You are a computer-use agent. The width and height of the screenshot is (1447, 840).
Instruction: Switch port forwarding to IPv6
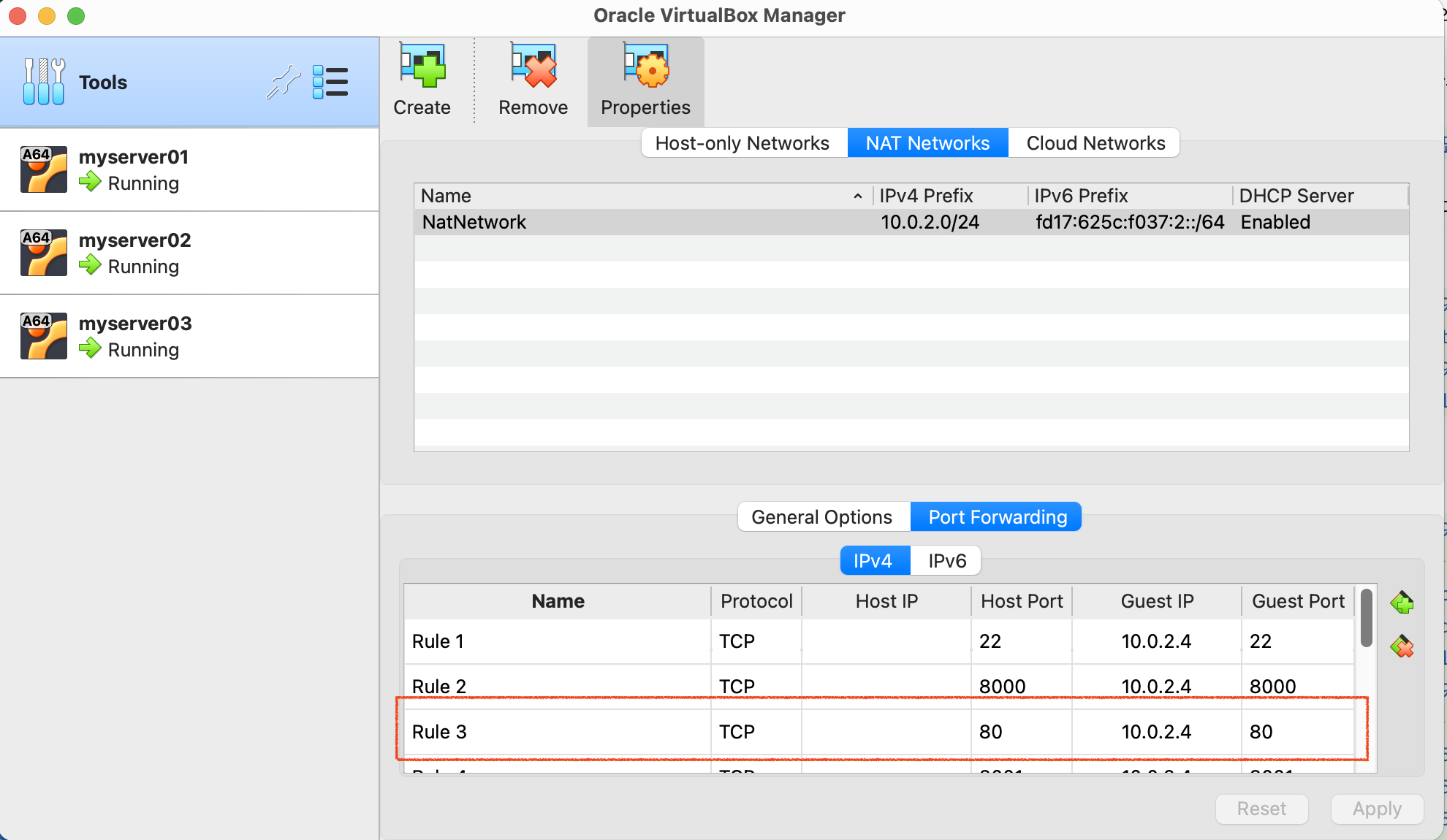point(946,561)
